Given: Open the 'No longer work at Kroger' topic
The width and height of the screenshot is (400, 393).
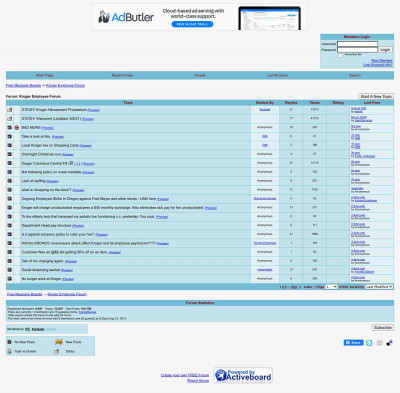Looking at the screenshot, I should click(41, 279).
